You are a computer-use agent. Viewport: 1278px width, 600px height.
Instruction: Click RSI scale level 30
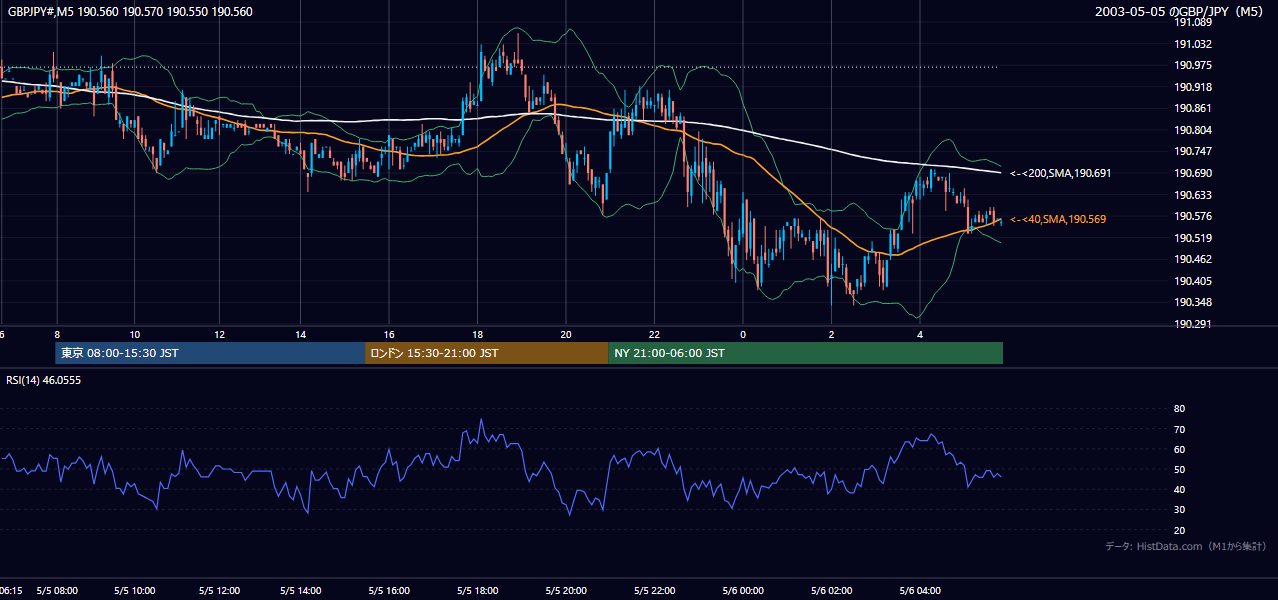pos(1179,510)
